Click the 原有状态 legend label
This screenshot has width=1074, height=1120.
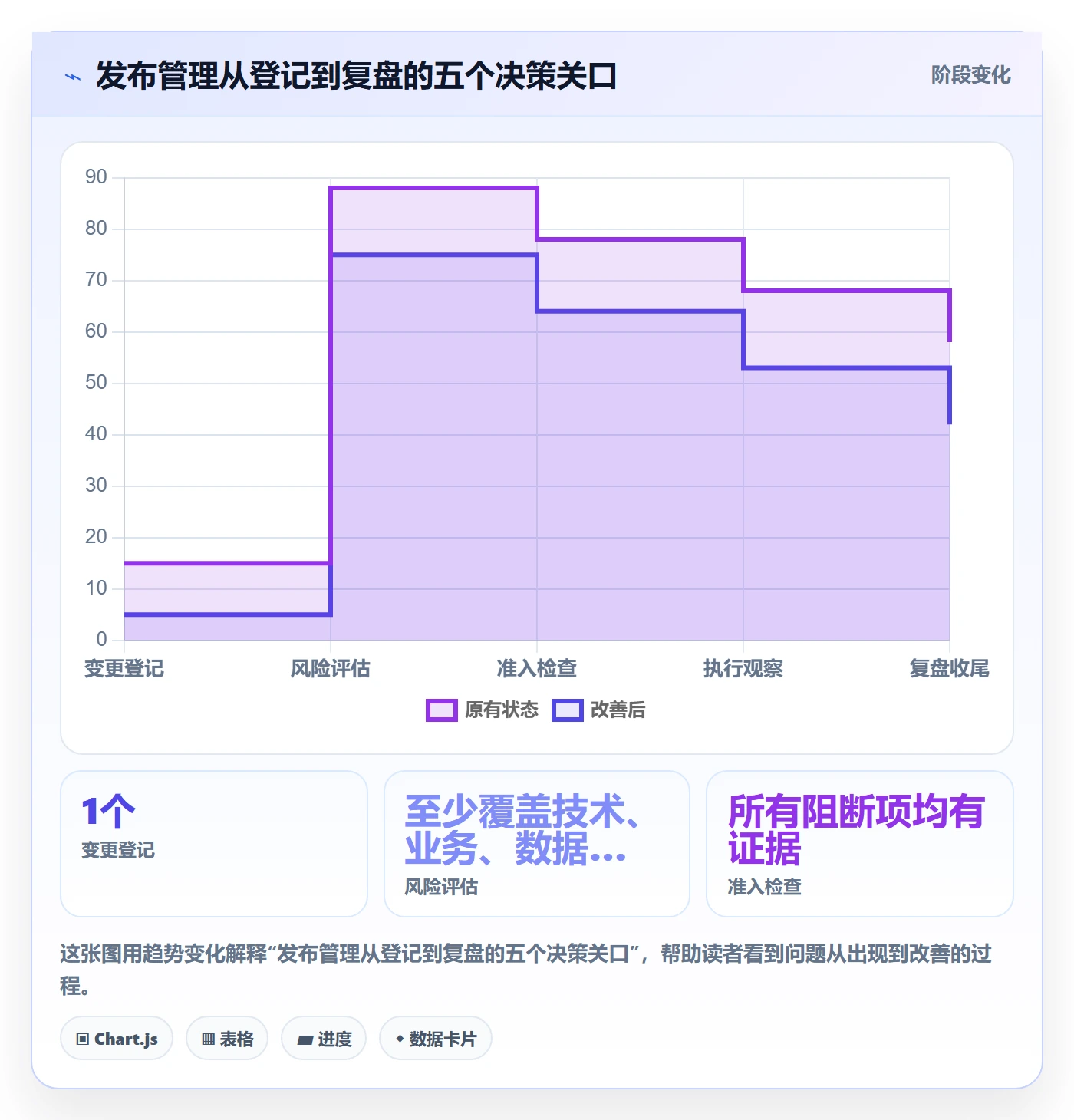point(502,710)
